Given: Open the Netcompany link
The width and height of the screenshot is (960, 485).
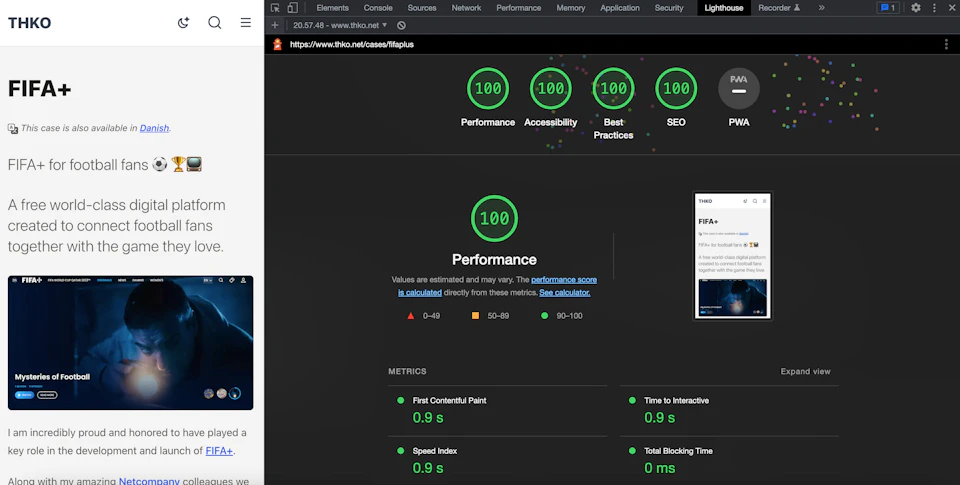Looking at the screenshot, I should (149, 481).
